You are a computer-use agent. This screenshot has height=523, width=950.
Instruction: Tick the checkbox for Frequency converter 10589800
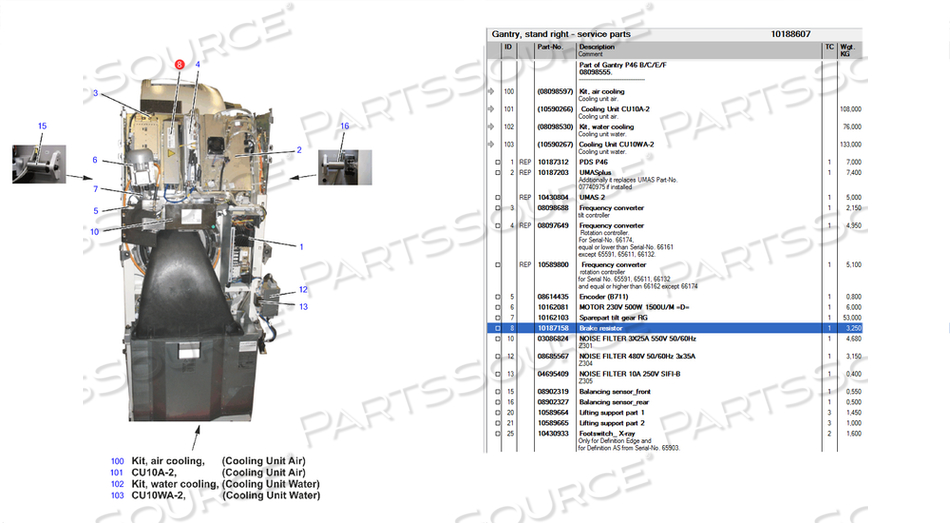coord(498,265)
